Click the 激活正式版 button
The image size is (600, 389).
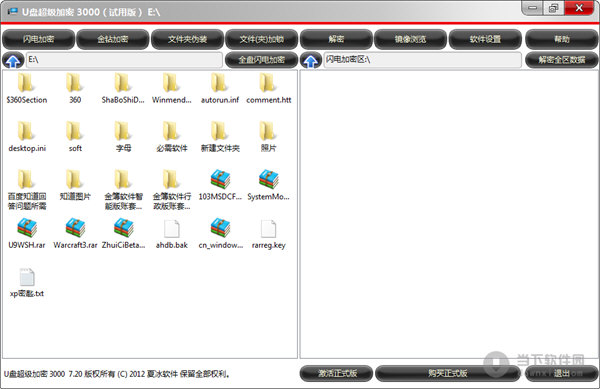[x=336, y=373]
